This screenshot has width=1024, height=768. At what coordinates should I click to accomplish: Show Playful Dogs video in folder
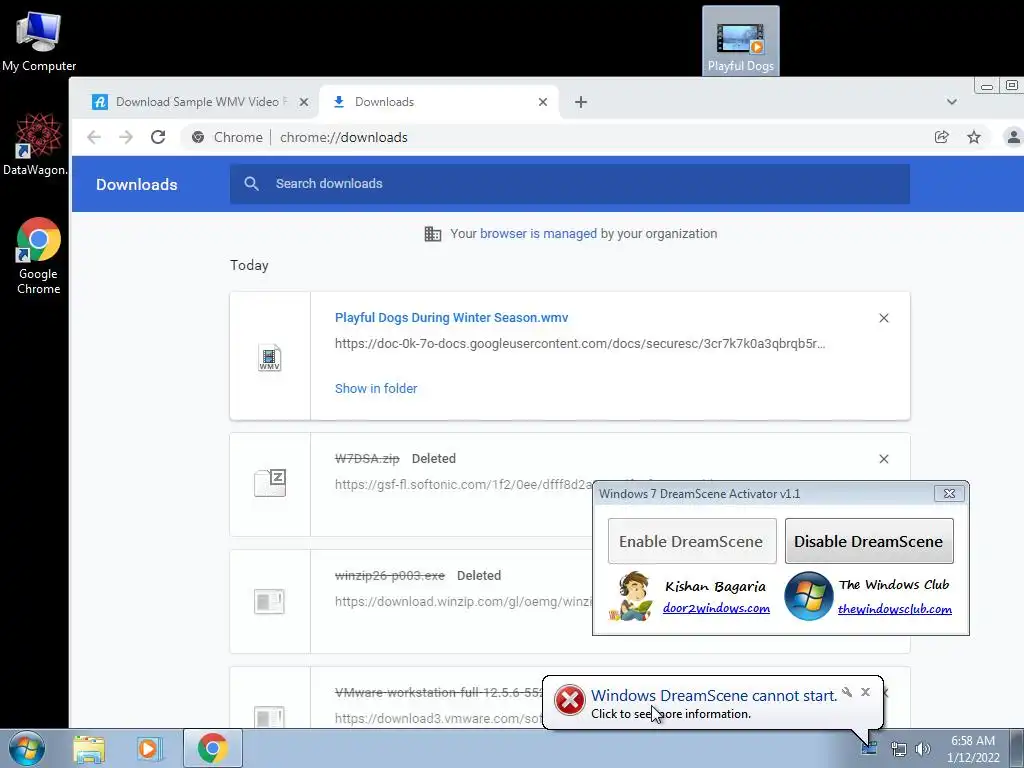(x=376, y=389)
